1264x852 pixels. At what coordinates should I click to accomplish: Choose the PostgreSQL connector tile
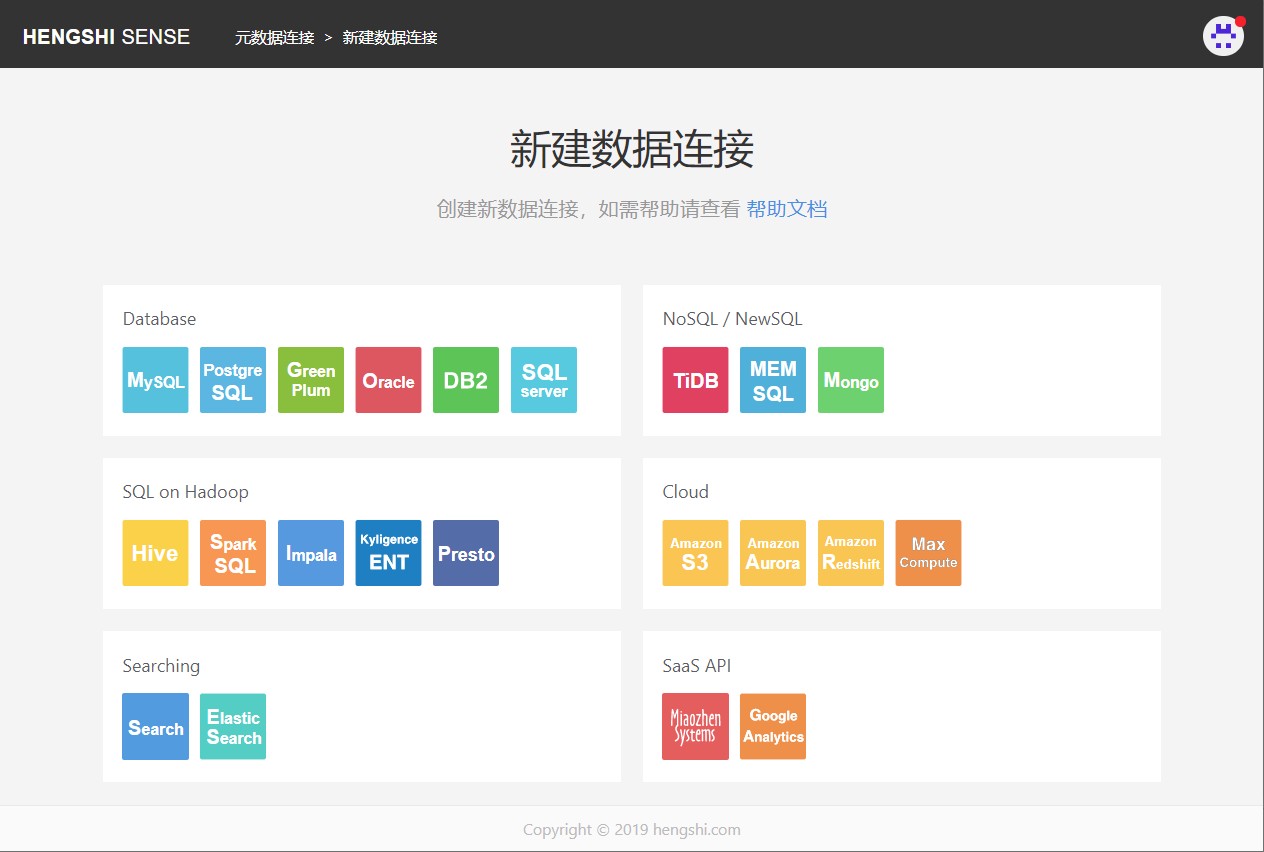tap(233, 380)
